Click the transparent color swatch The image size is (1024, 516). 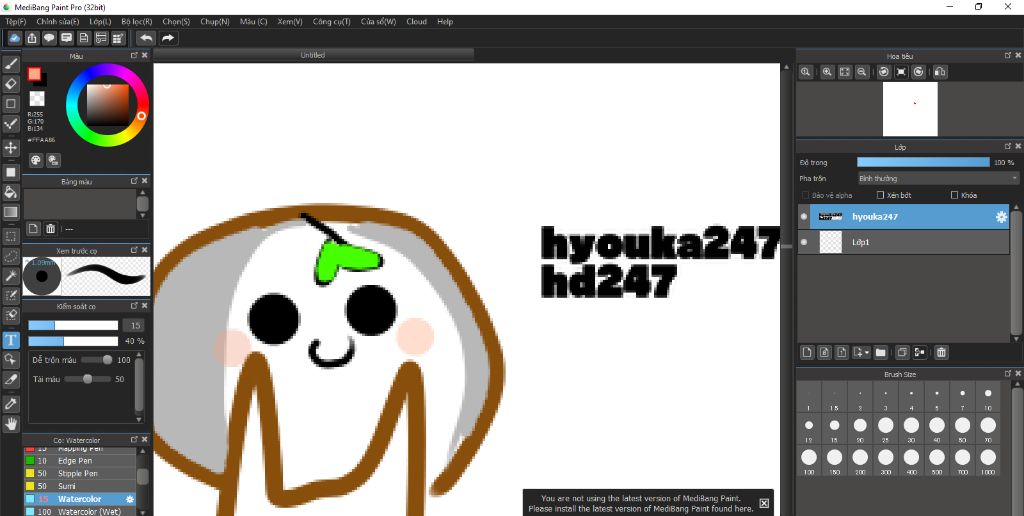click(37, 99)
